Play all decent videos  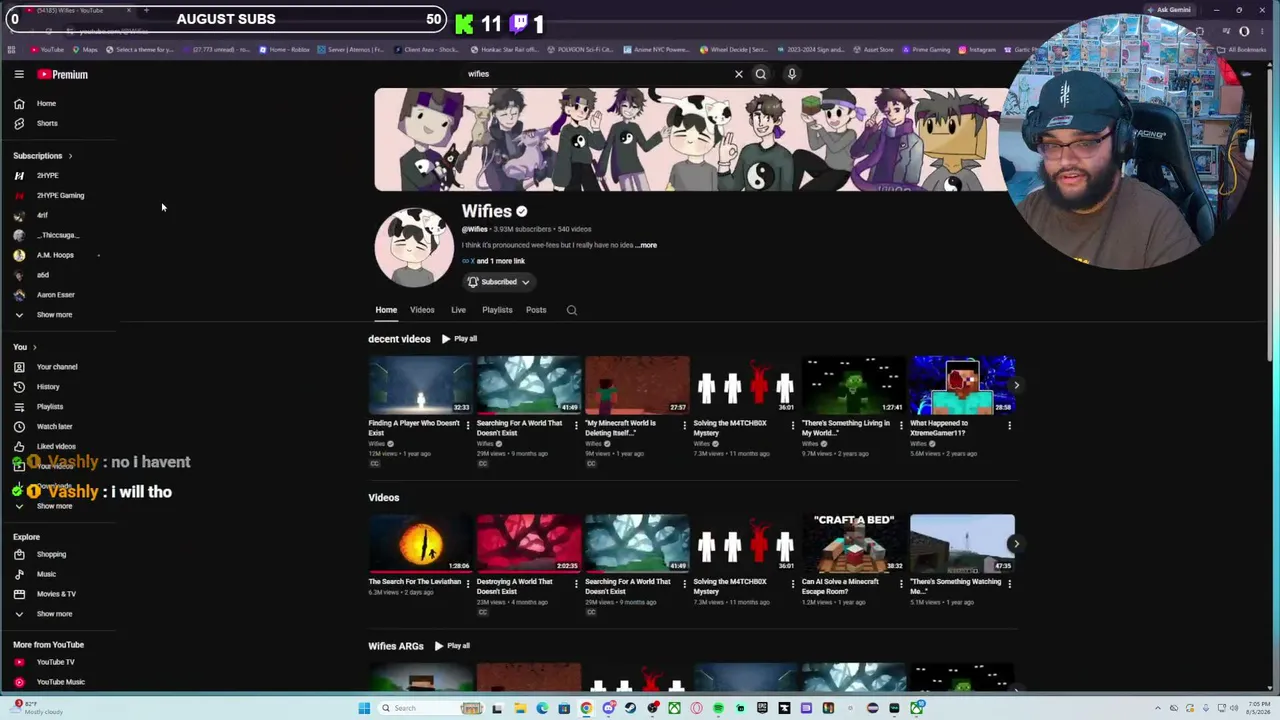coord(460,339)
